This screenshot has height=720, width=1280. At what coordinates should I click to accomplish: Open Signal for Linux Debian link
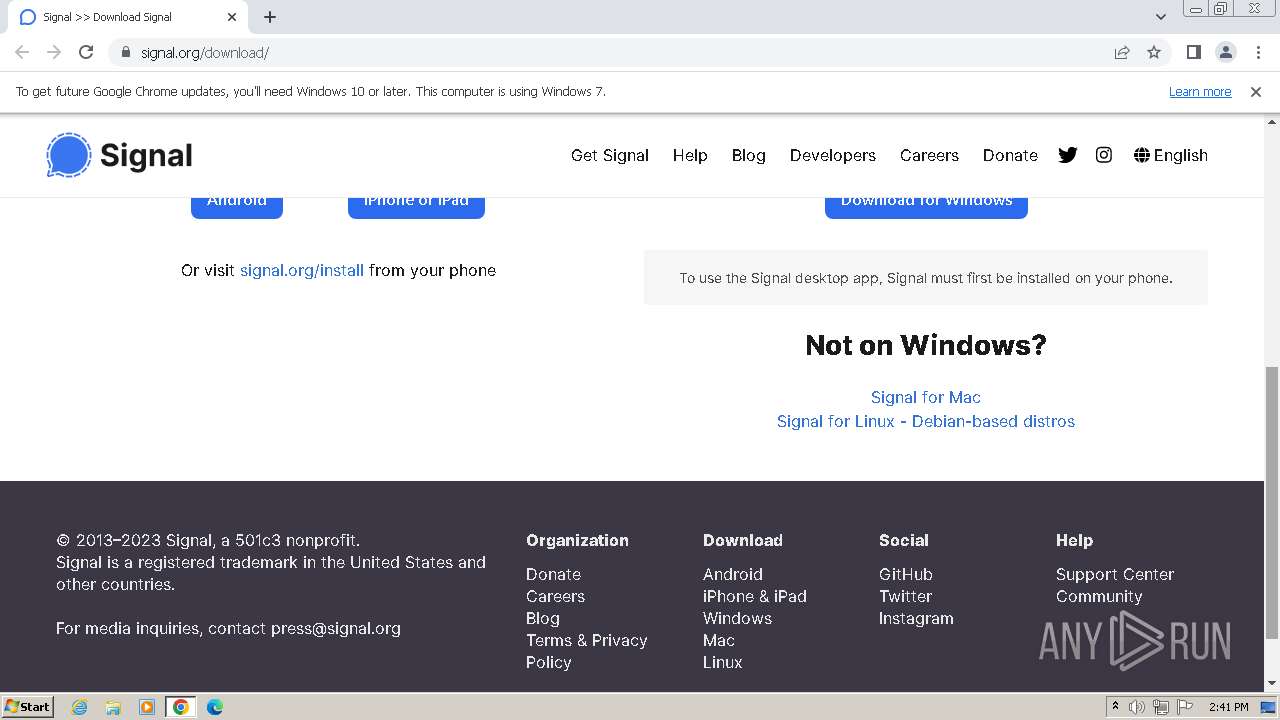926,421
